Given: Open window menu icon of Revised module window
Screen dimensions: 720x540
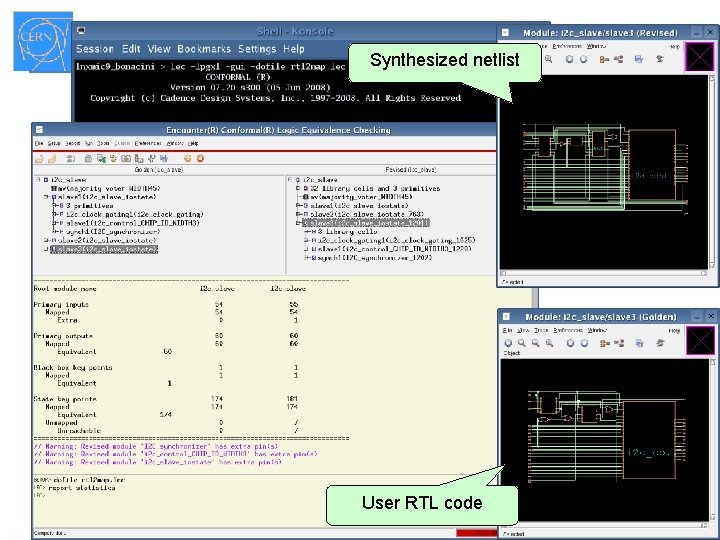Looking at the screenshot, I should [x=506, y=33].
